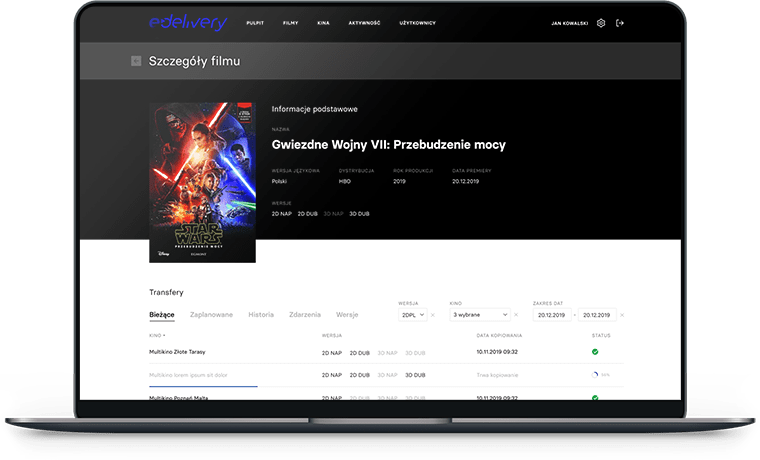
Task: Click 2D DUB in Złote Tarasy row
Action: point(360,353)
